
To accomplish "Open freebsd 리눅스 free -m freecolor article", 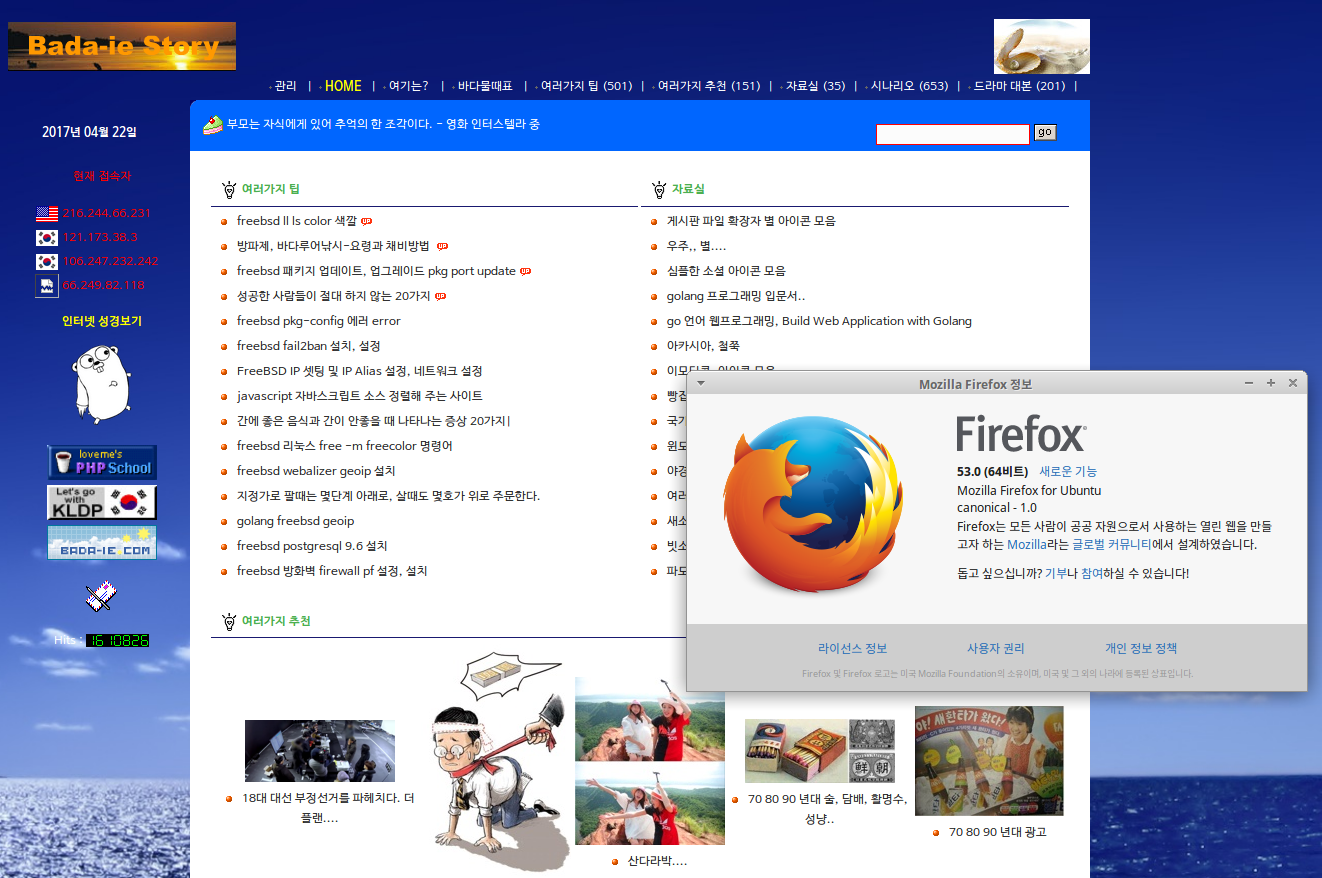I will (345, 446).
